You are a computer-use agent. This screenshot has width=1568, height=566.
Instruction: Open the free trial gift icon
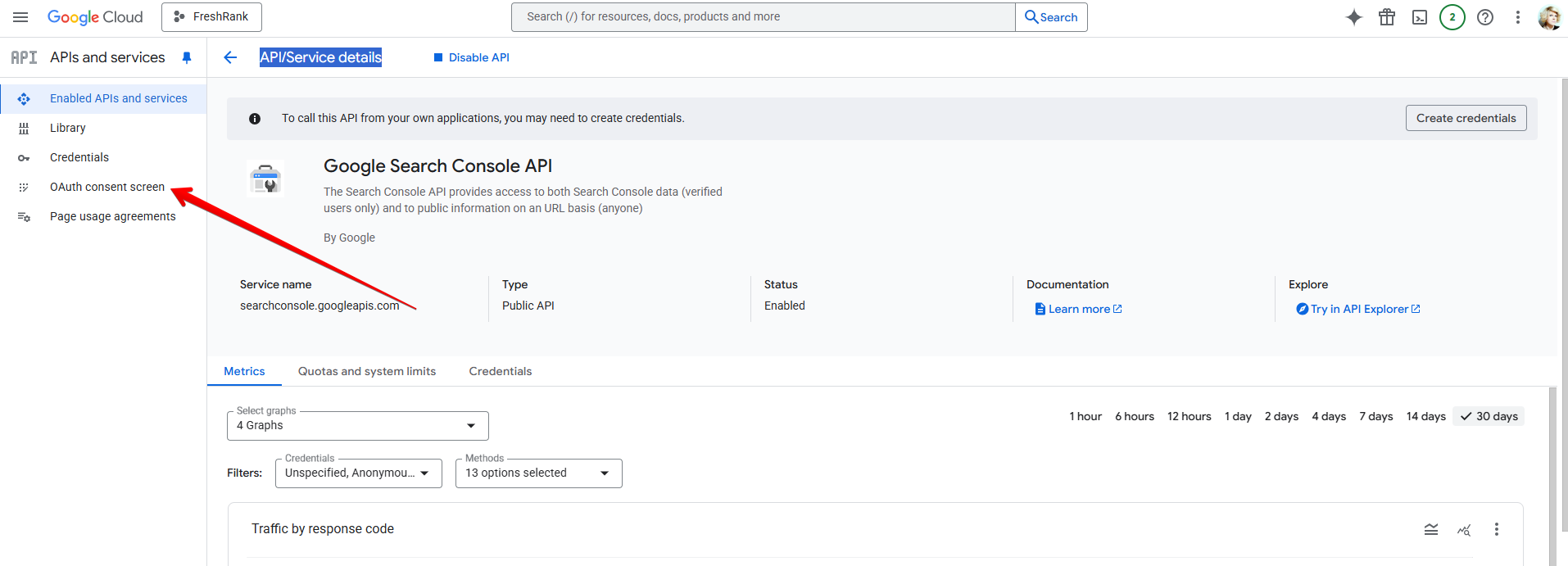(x=1387, y=17)
